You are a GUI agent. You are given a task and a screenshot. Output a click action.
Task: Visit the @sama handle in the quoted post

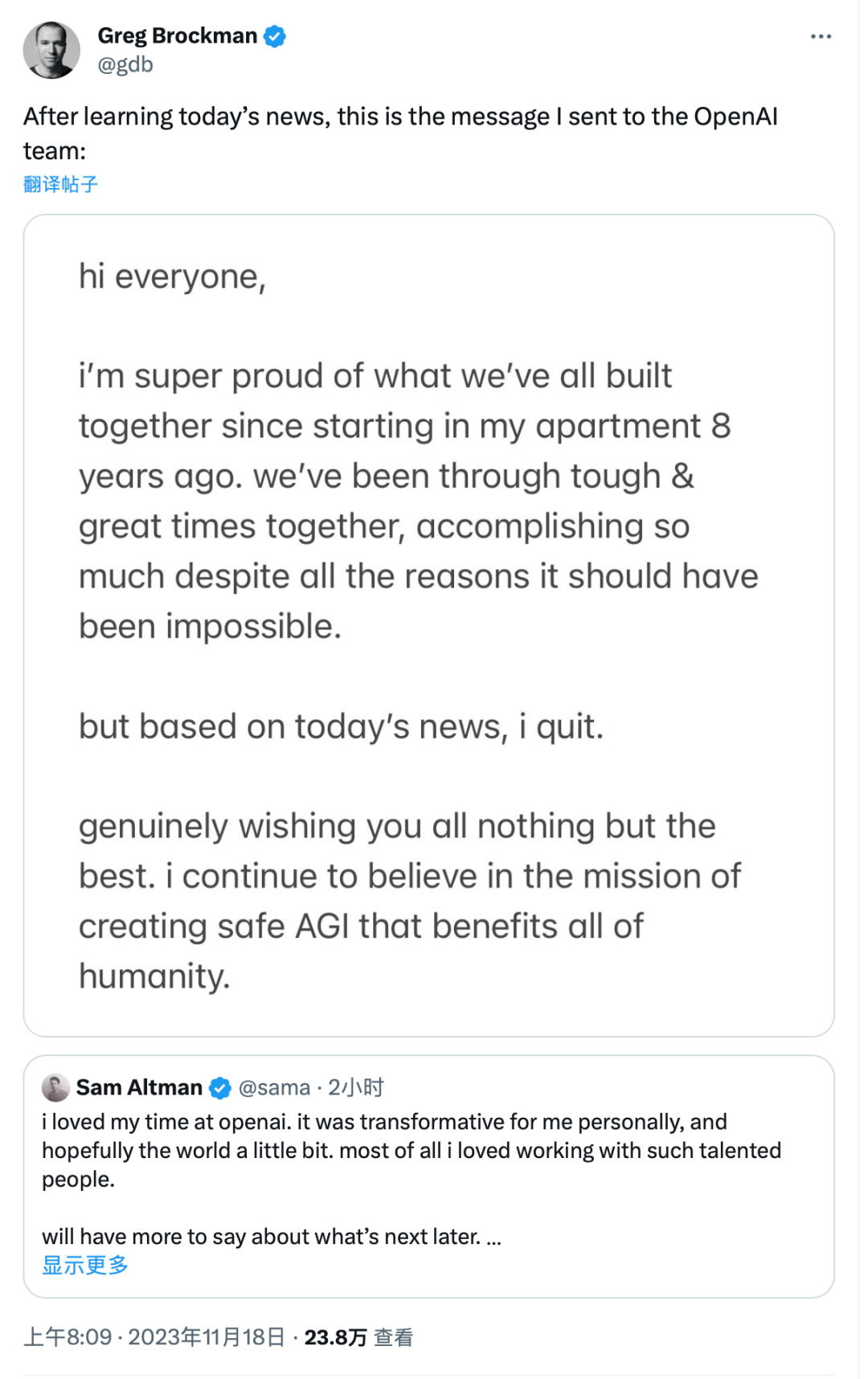pos(274,1087)
